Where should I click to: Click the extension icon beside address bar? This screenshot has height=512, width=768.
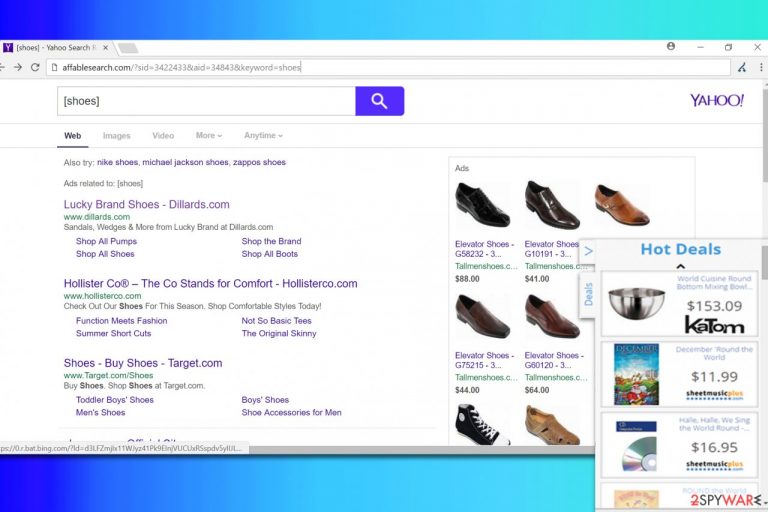coord(742,68)
